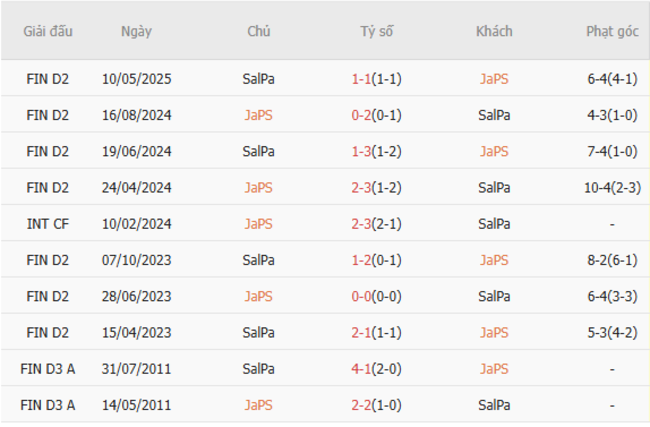Click the "Chú" column header
Image resolution: width=650 pixels, height=427 pixels.
[258, 31]
